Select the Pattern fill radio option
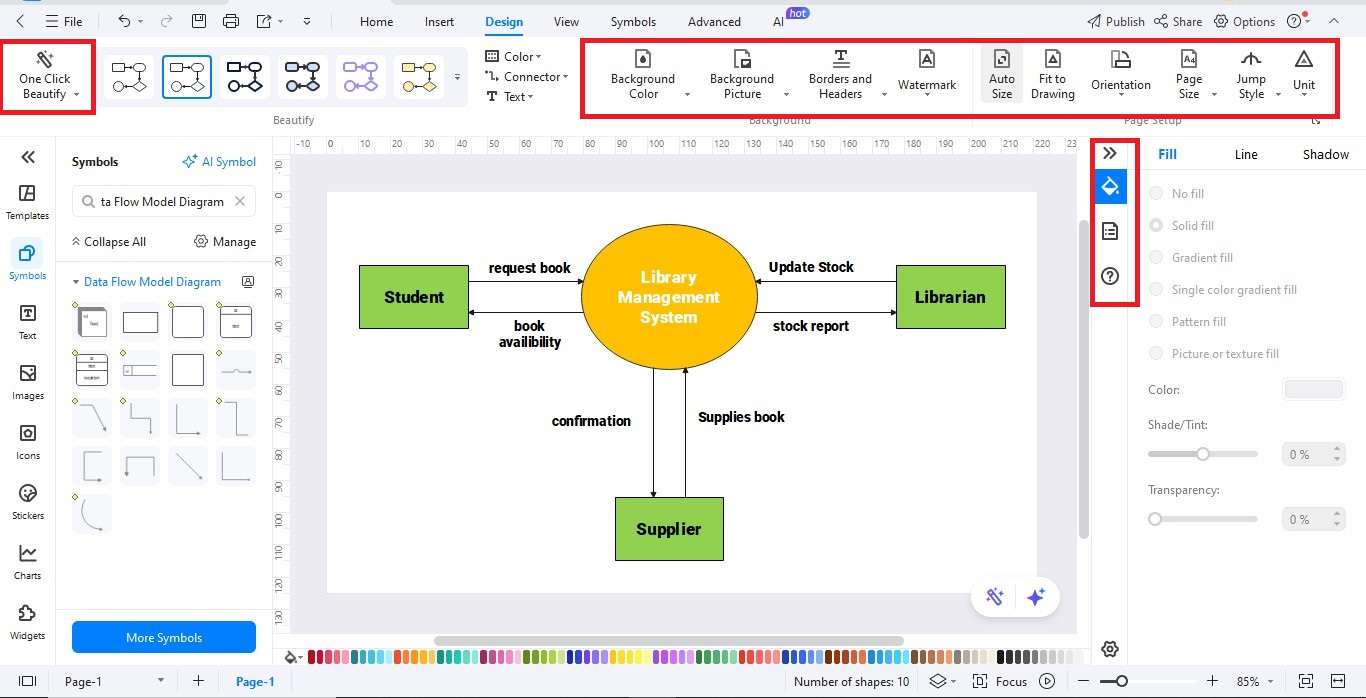Viewport: 1366px width, 698px height. [1157, 322]
